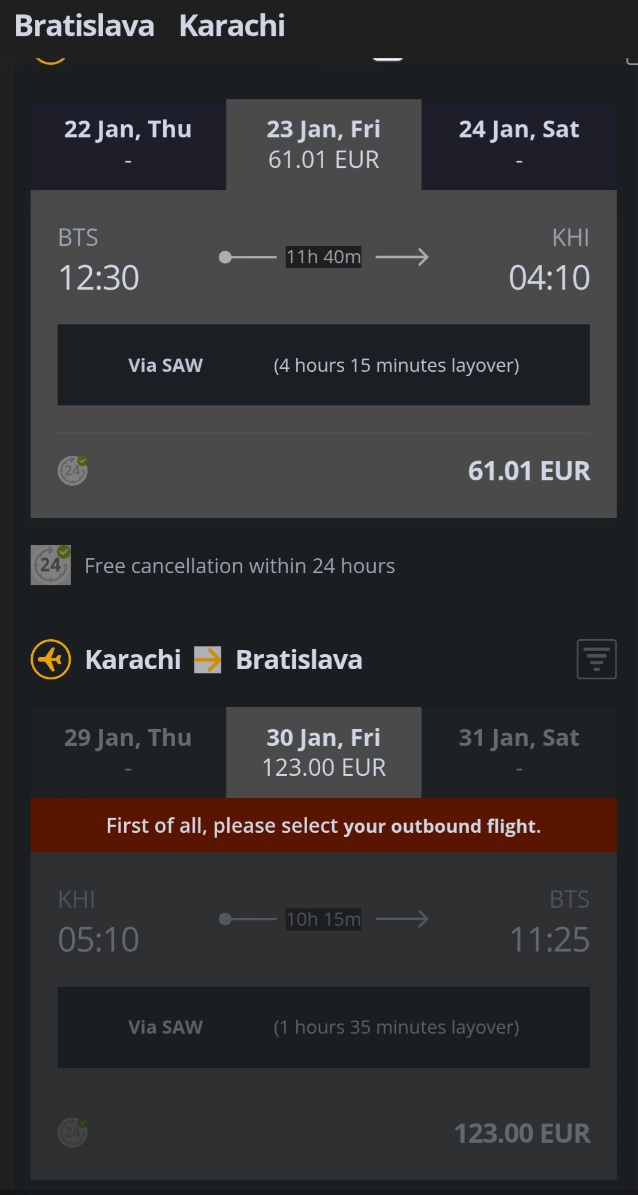Click the Free cancellation within 24 hours text
Image resolution: width=638 pixels, height=1195 pixels.
(x=239, y=566)
